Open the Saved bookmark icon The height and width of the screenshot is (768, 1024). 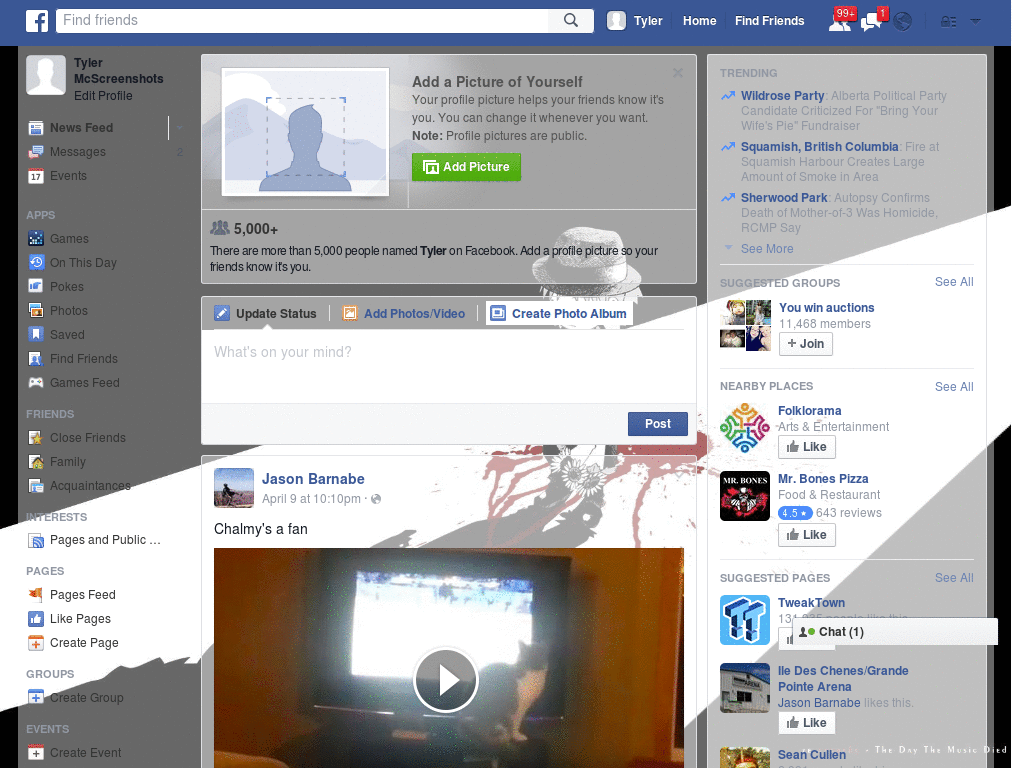click(x=36, y=334)
